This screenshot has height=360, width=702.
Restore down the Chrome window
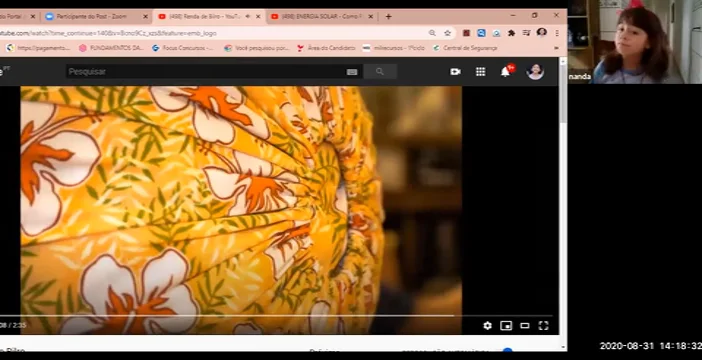click(x=535, y=15)
